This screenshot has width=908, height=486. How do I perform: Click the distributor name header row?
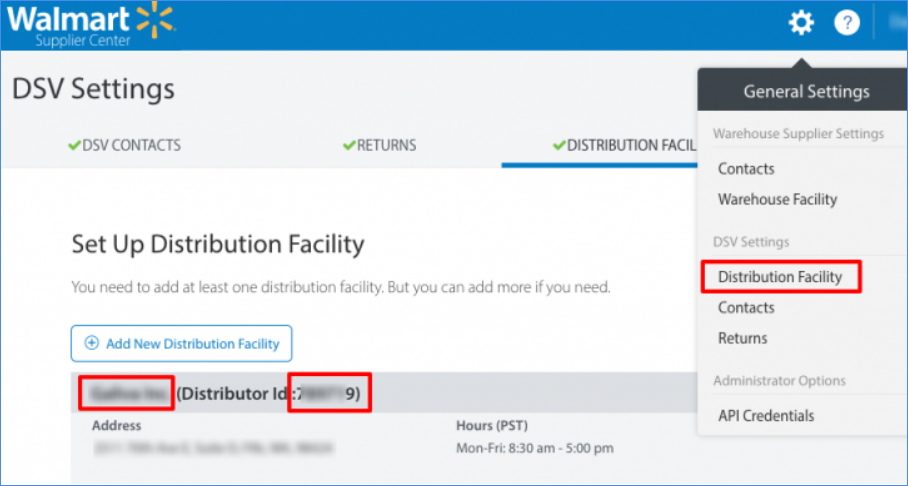coord(385,393)
